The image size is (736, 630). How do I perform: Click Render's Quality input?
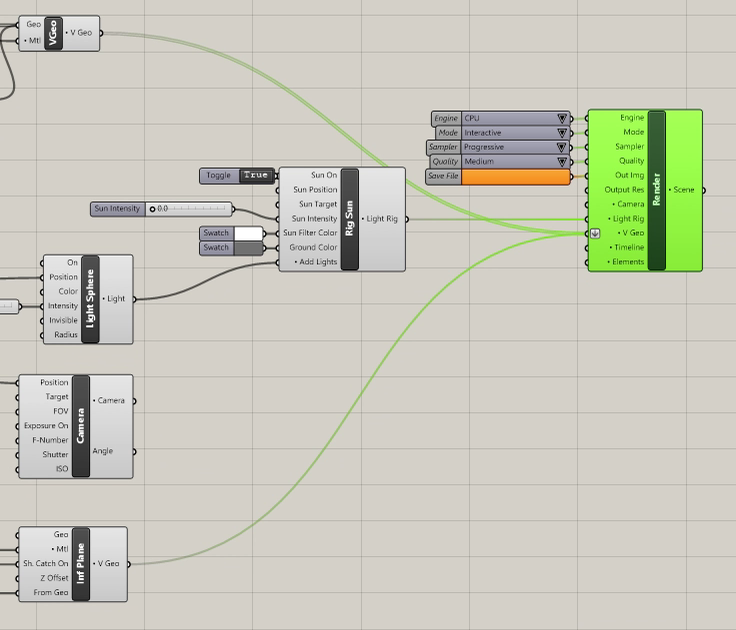tap(631, 161)
